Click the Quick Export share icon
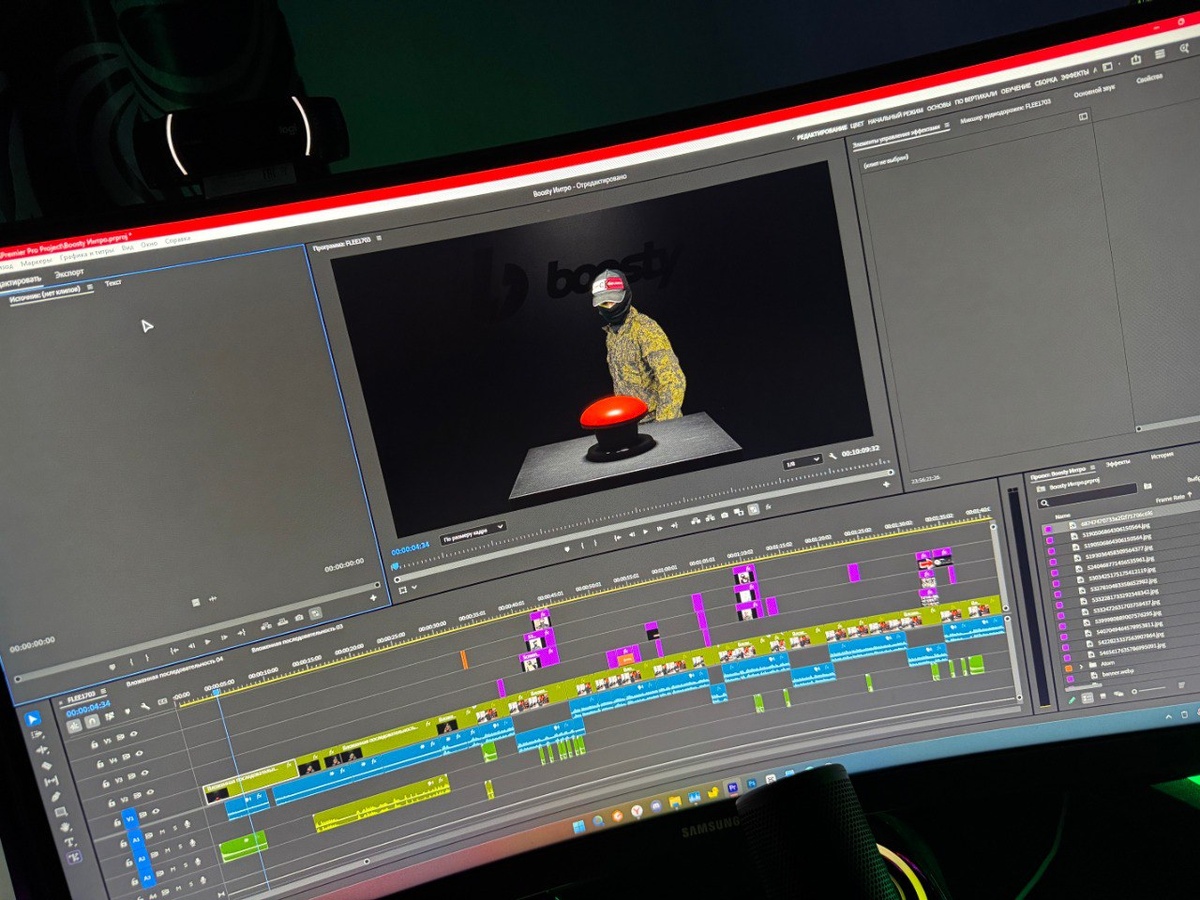Screen dimensions: 1200x900 coord(1136,59)
